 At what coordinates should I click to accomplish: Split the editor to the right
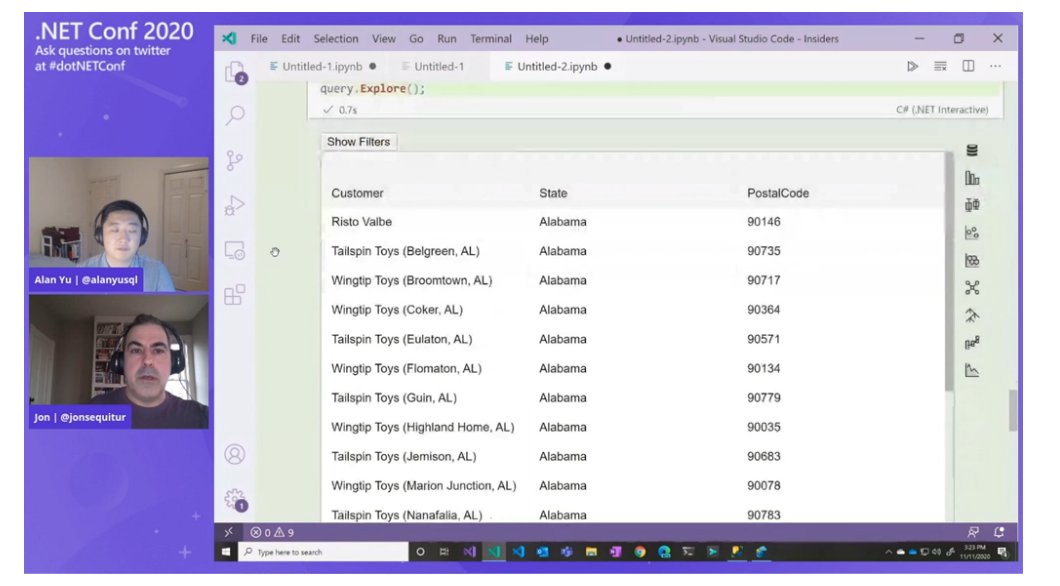(968, 66)
